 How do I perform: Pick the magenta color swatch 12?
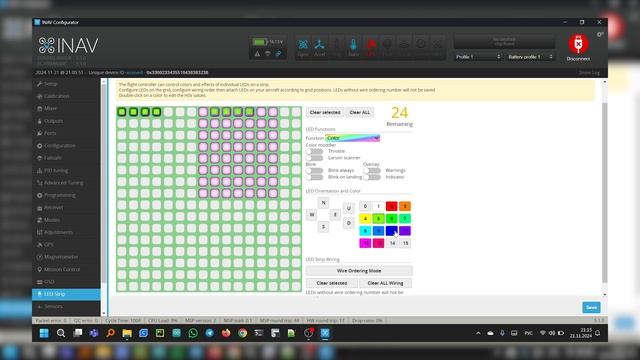(x=365, y=243)
